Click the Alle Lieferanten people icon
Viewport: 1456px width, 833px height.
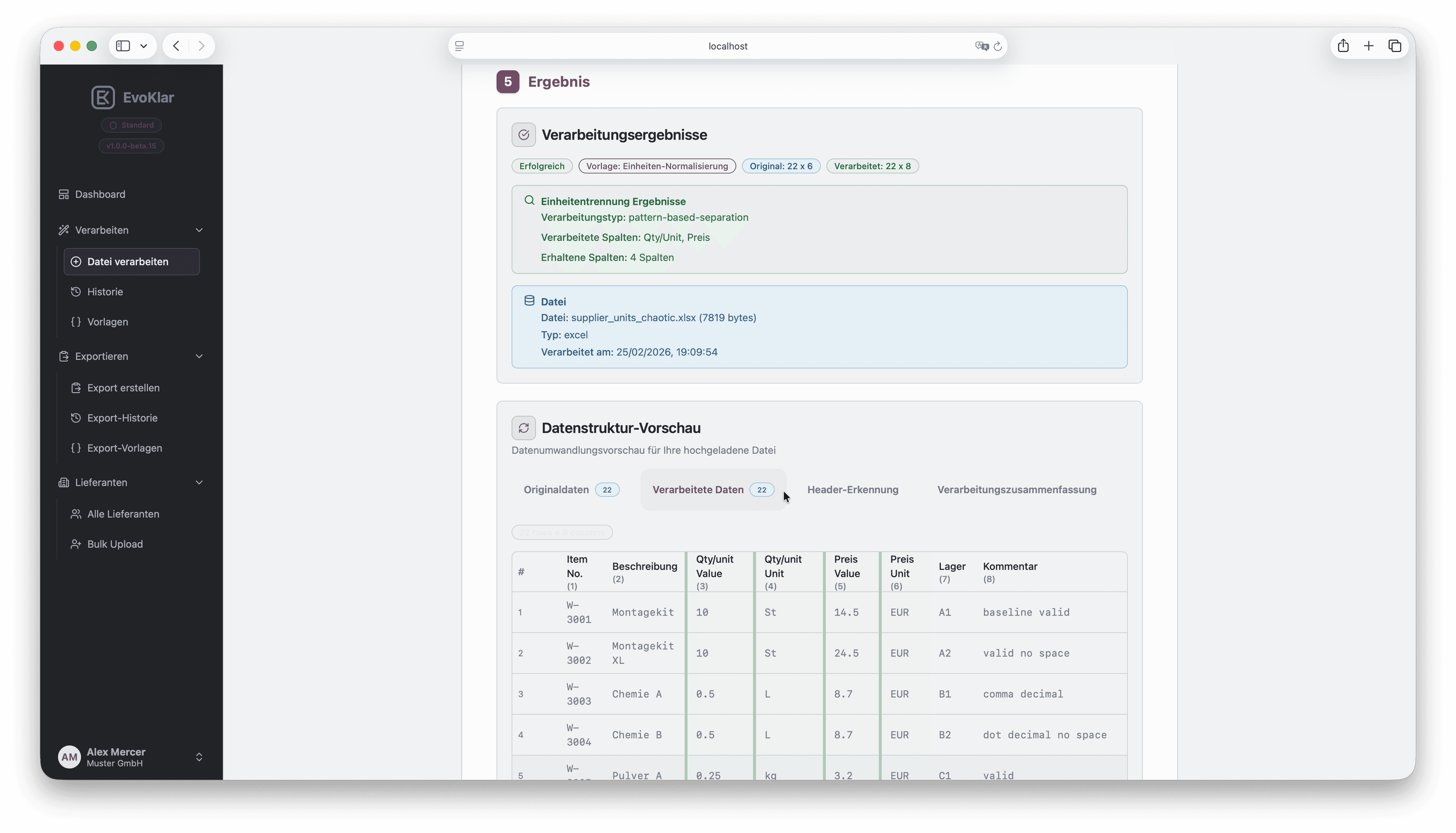(76, 514)
